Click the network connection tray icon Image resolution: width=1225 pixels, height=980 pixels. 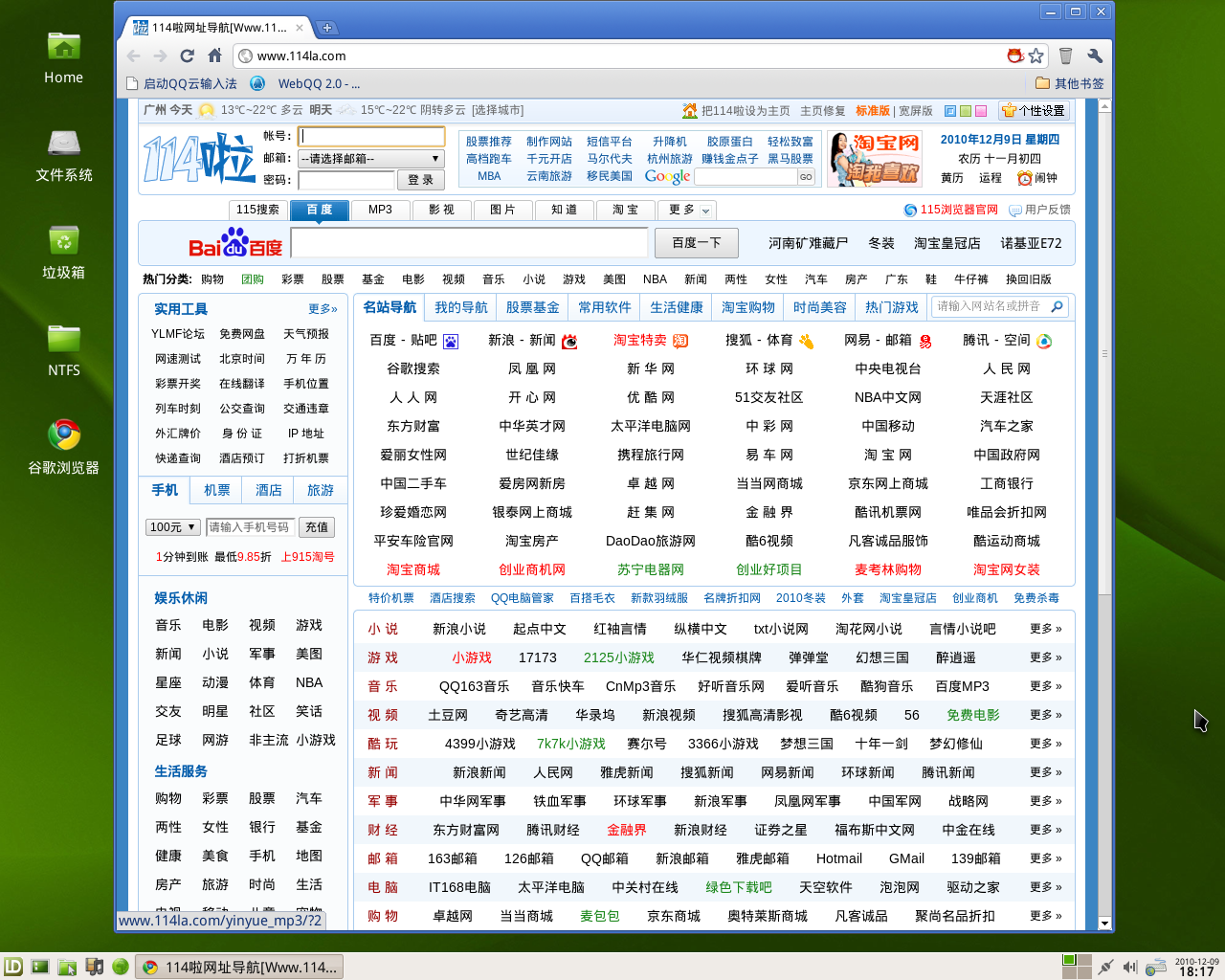pyautogui.click(x=1105, y=967)
